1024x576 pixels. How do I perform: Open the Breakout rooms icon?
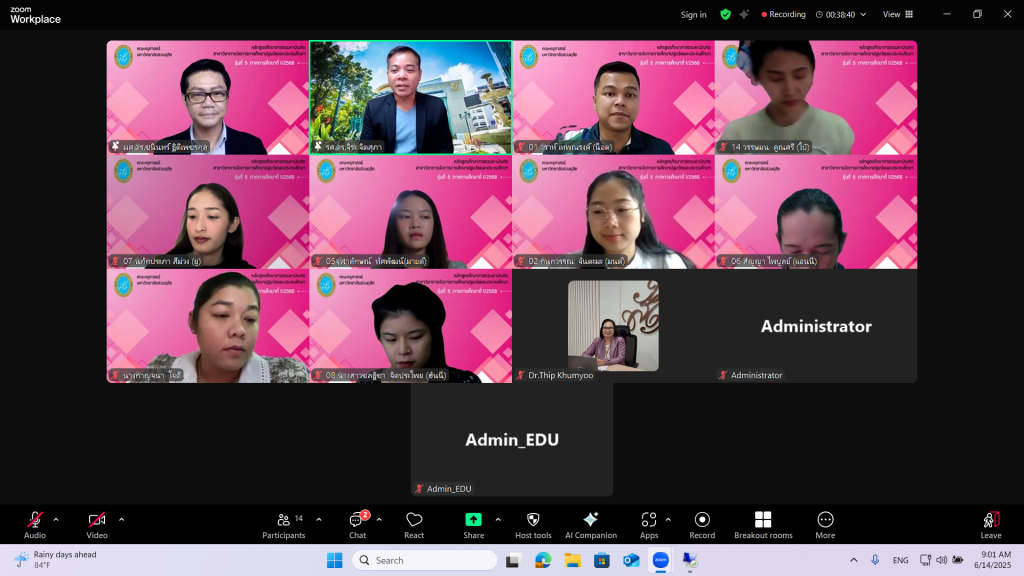[x=763, y=524]
